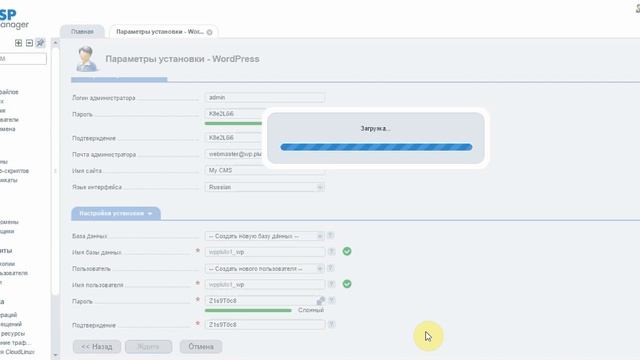
Task: Open help icon next to Имя базы данных field
Action: click(331, 252)
